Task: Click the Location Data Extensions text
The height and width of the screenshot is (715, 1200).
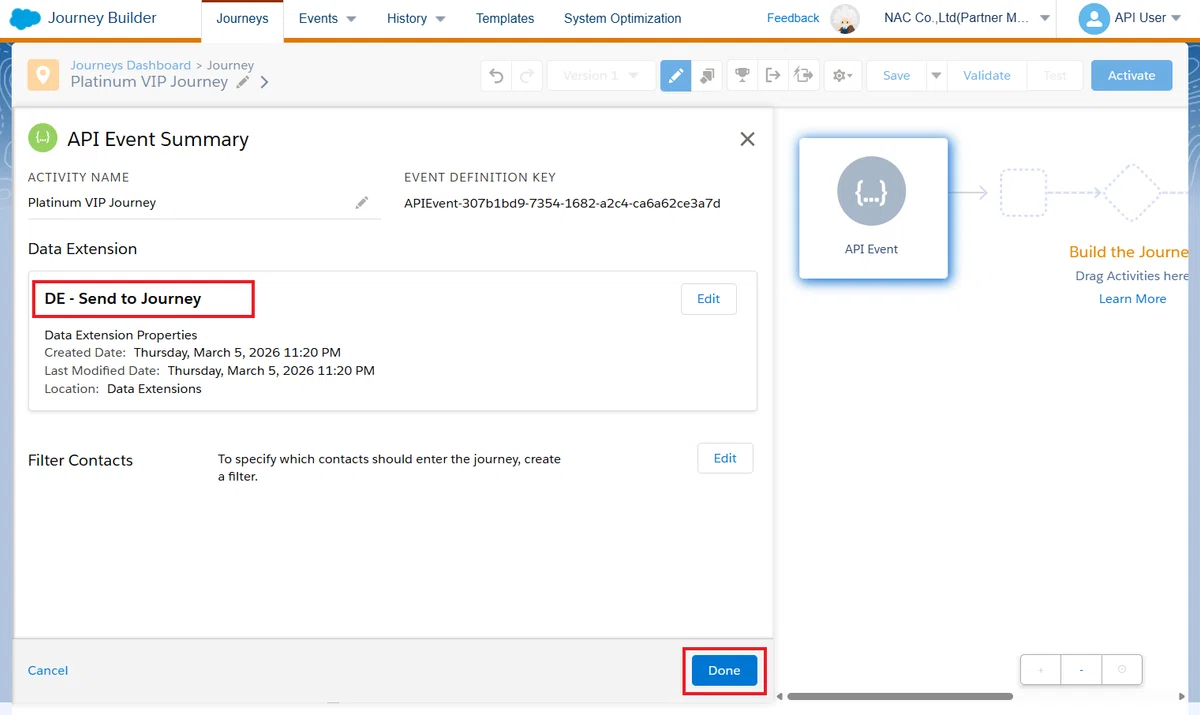Action: point(154,389)
